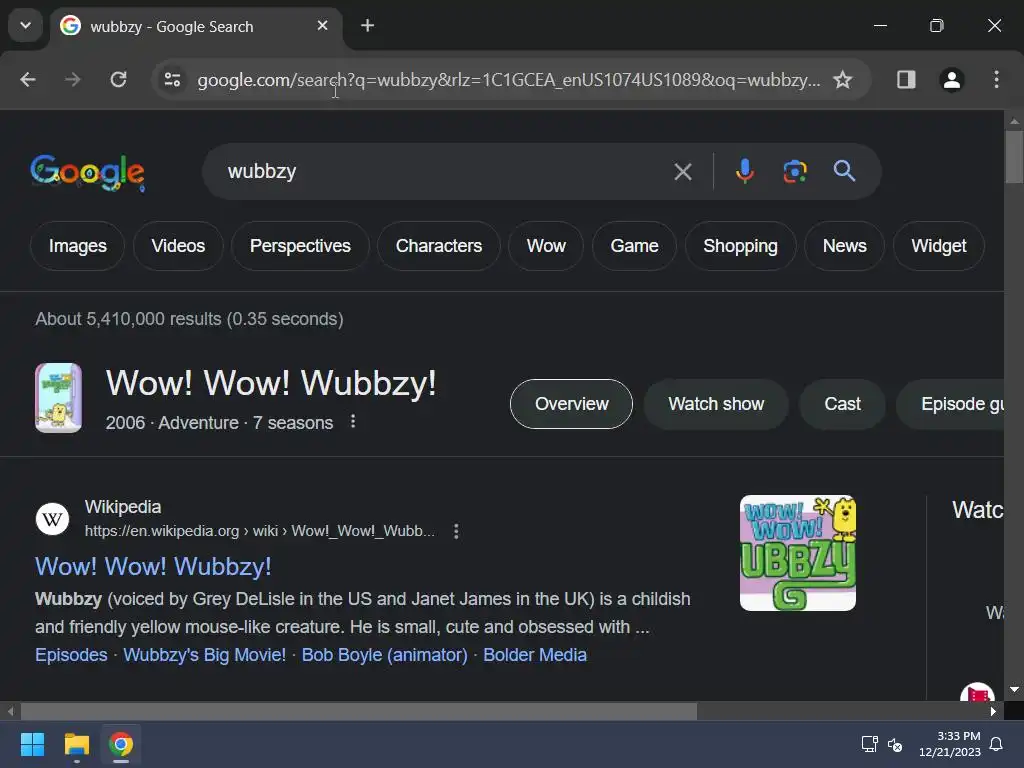
Task: Select the Perspectives filter chip
Action: click(300, 246)
